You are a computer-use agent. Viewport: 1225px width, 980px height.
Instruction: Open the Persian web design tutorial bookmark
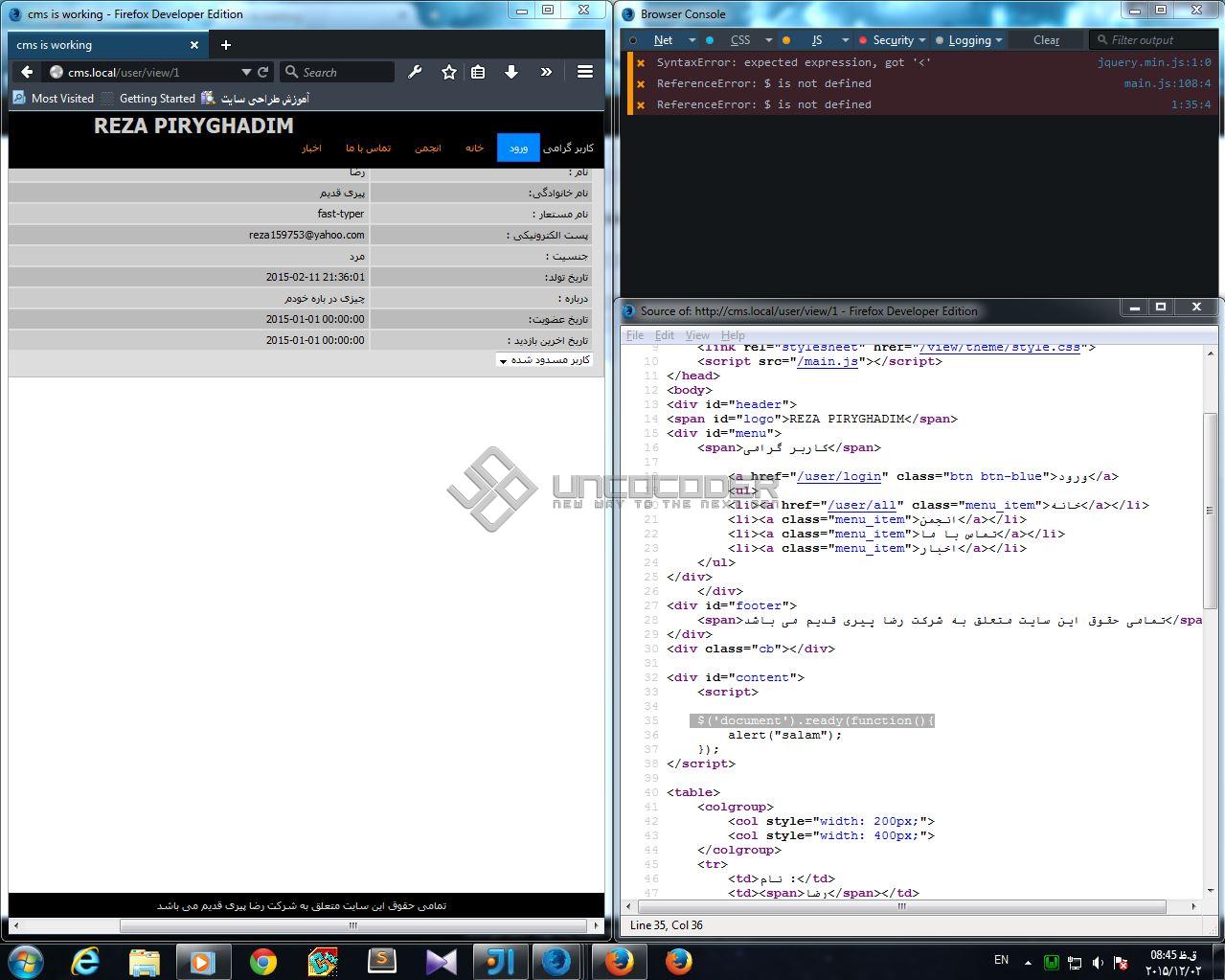point(256,99)
